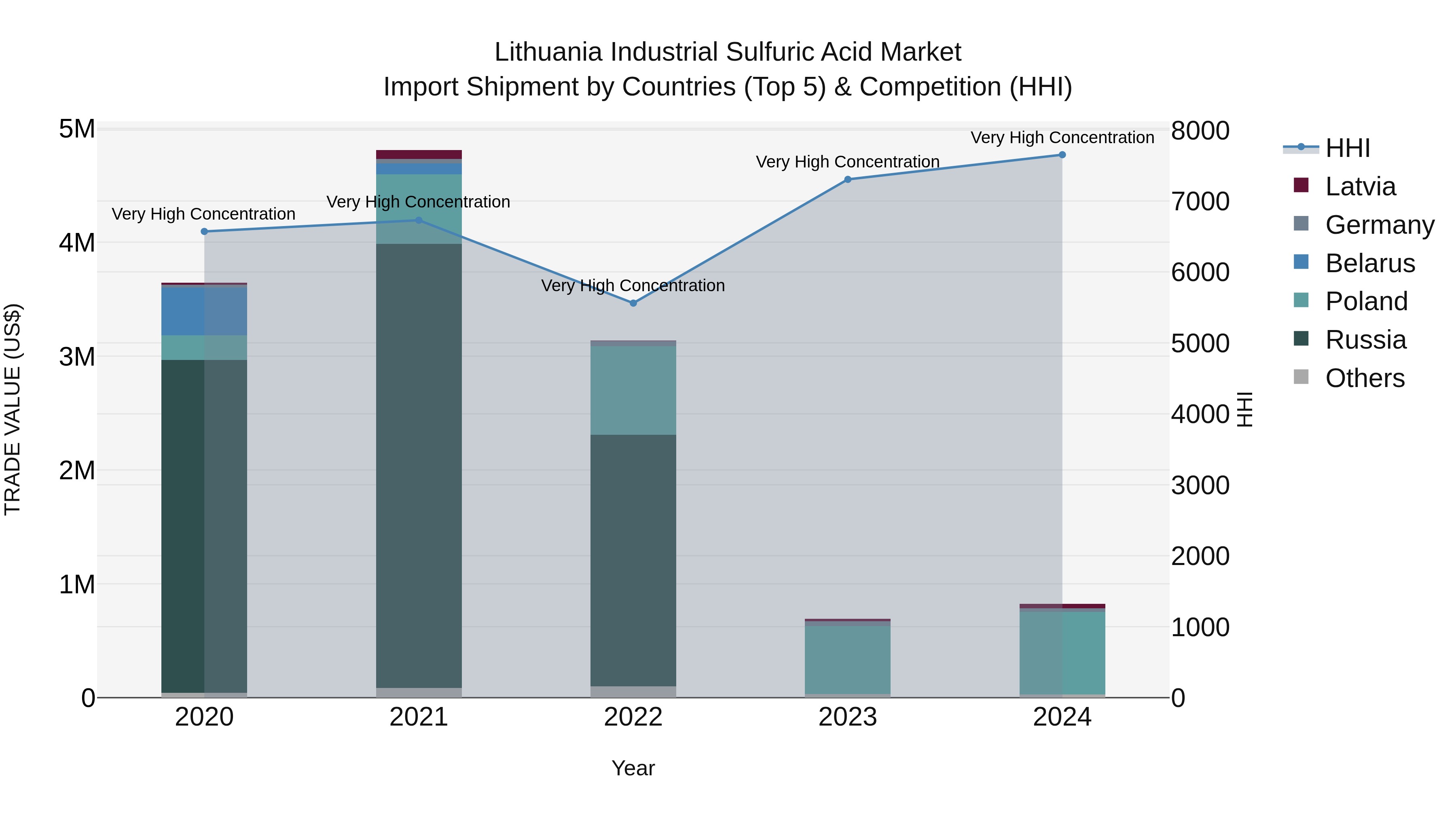The height and width of the screenshot is (819, 1456).
Task: Select the 2021 HHI data point
Action: tap(419, 220)
